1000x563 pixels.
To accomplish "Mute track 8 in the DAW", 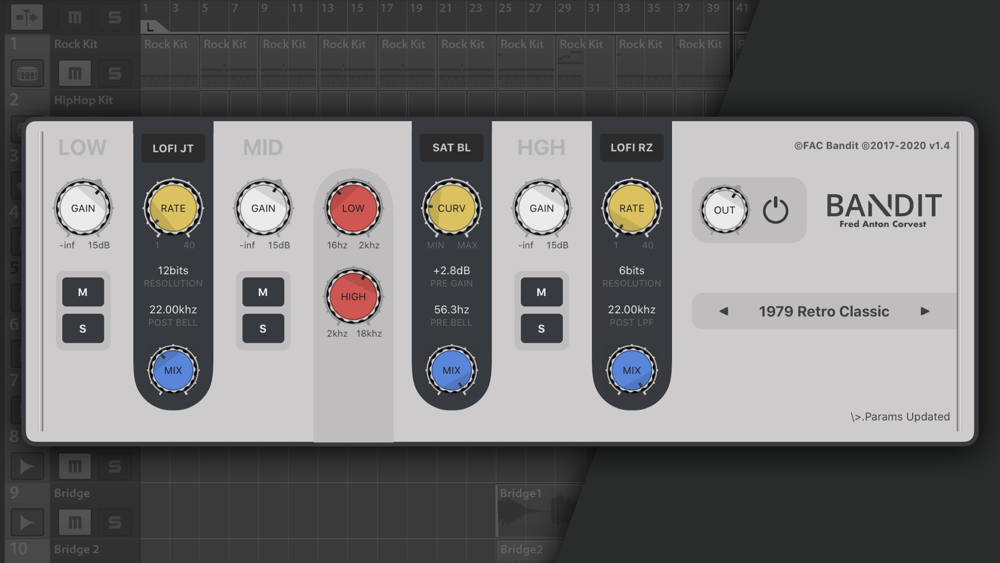I will 75,466.
